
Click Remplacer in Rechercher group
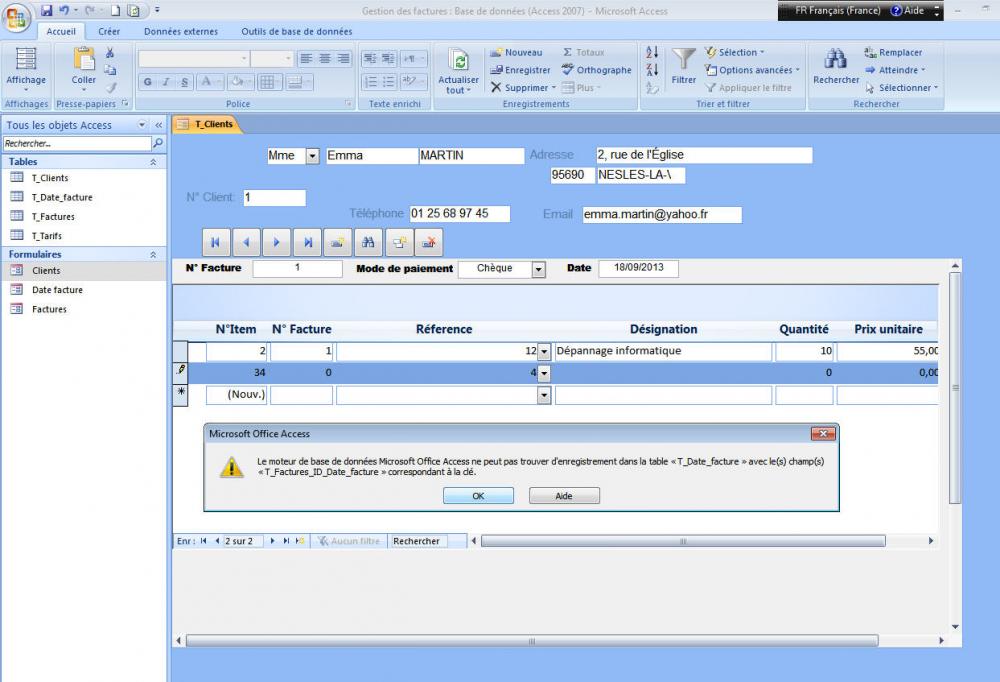pyautogui.click(x=893, y=52)
